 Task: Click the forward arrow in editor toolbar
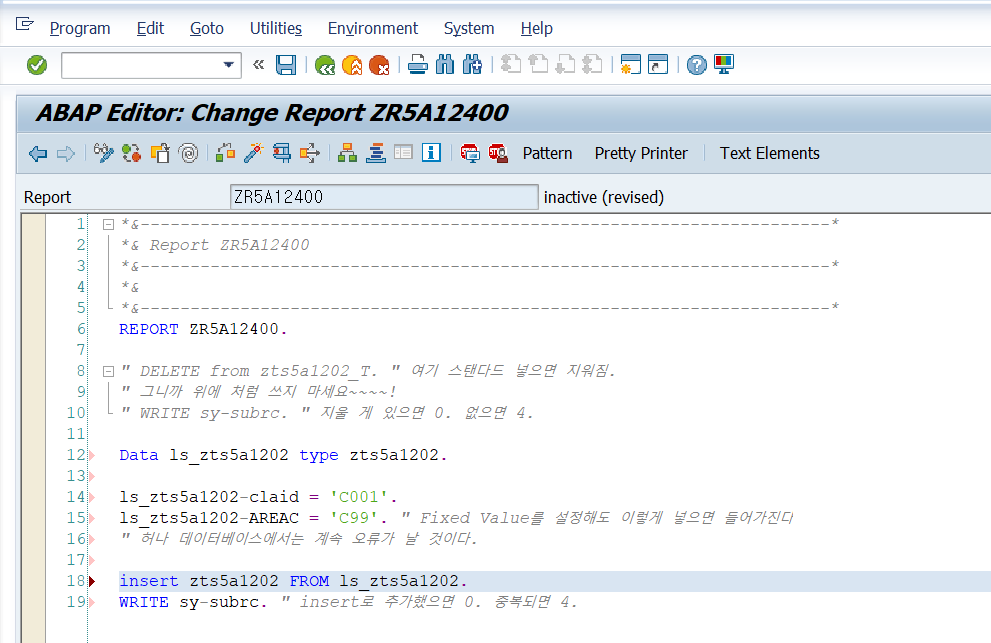point(66,154)
